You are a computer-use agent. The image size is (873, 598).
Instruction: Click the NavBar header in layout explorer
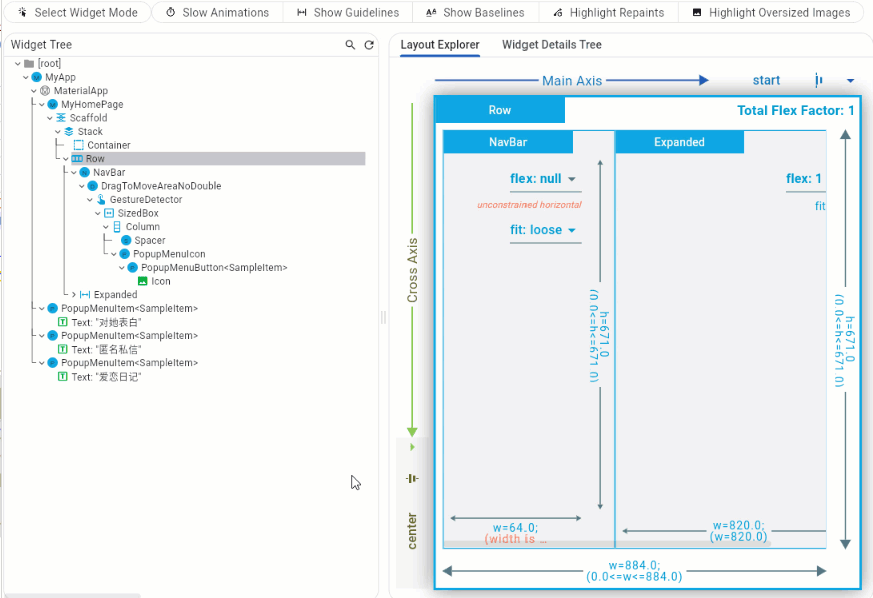[x=508, y=142]
